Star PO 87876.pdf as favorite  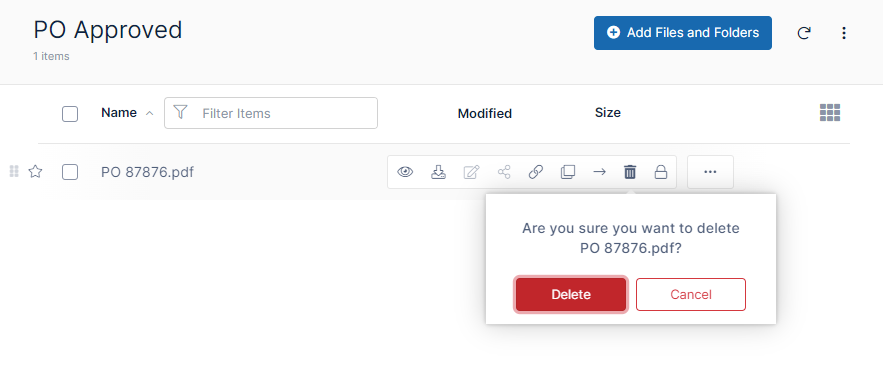point(35,171)
